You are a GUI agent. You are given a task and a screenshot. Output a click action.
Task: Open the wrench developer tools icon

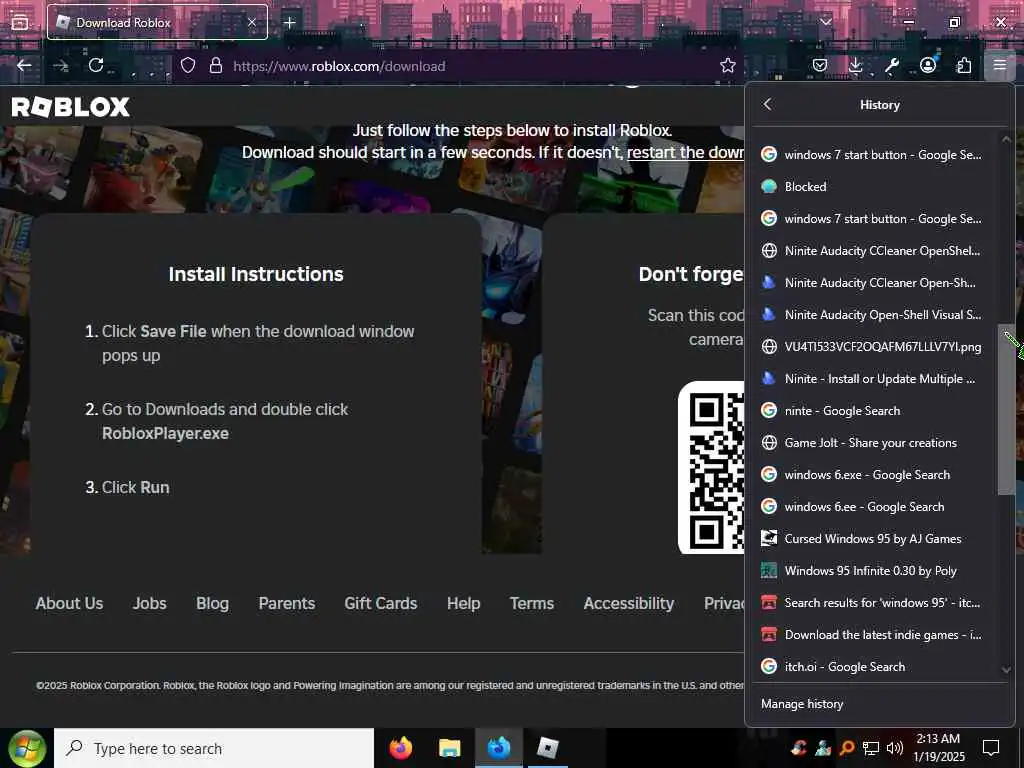click(891, 65)
